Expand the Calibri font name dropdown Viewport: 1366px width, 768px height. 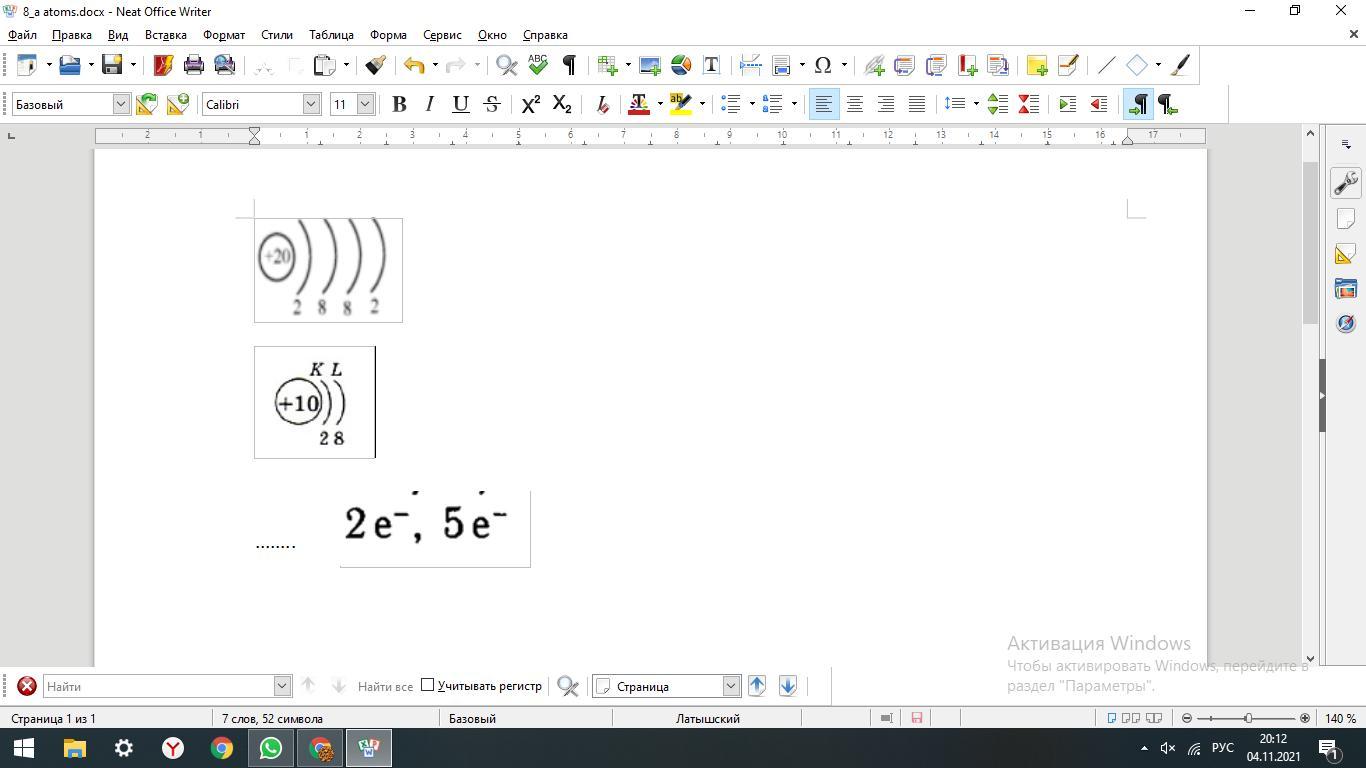click(311, 104)
